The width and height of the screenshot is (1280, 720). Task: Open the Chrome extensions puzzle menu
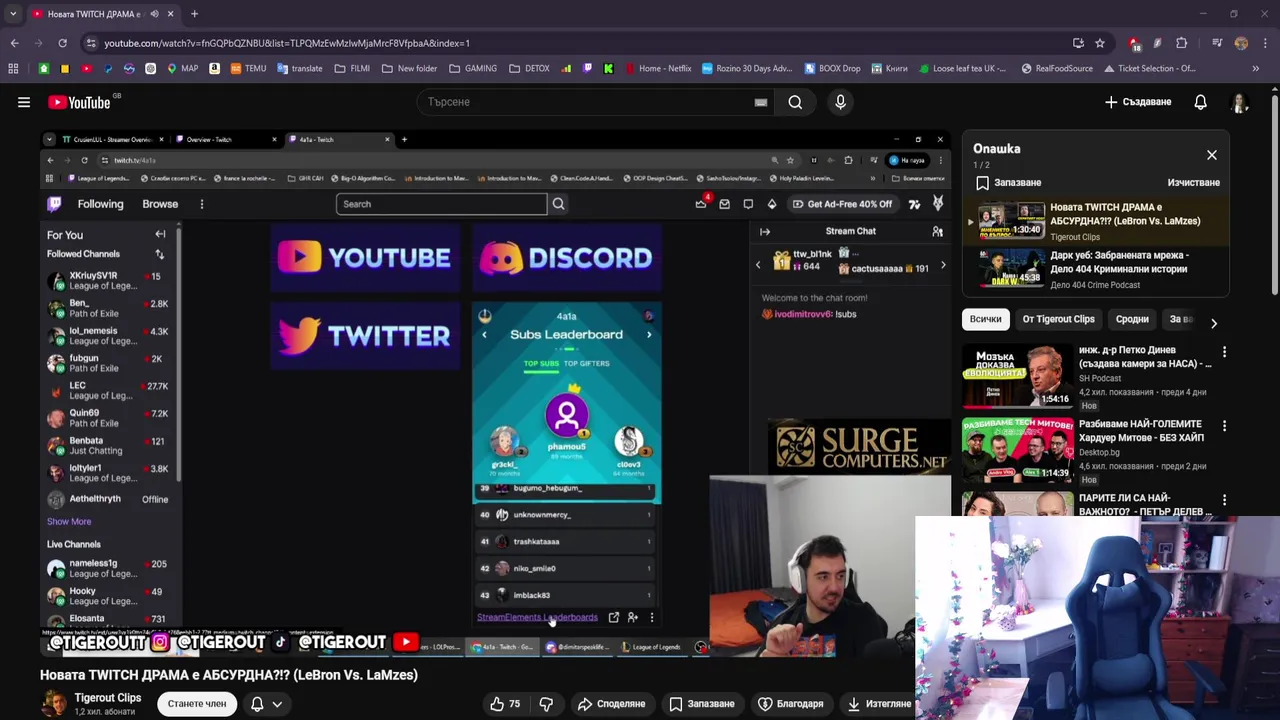(x=1182, y=43)
